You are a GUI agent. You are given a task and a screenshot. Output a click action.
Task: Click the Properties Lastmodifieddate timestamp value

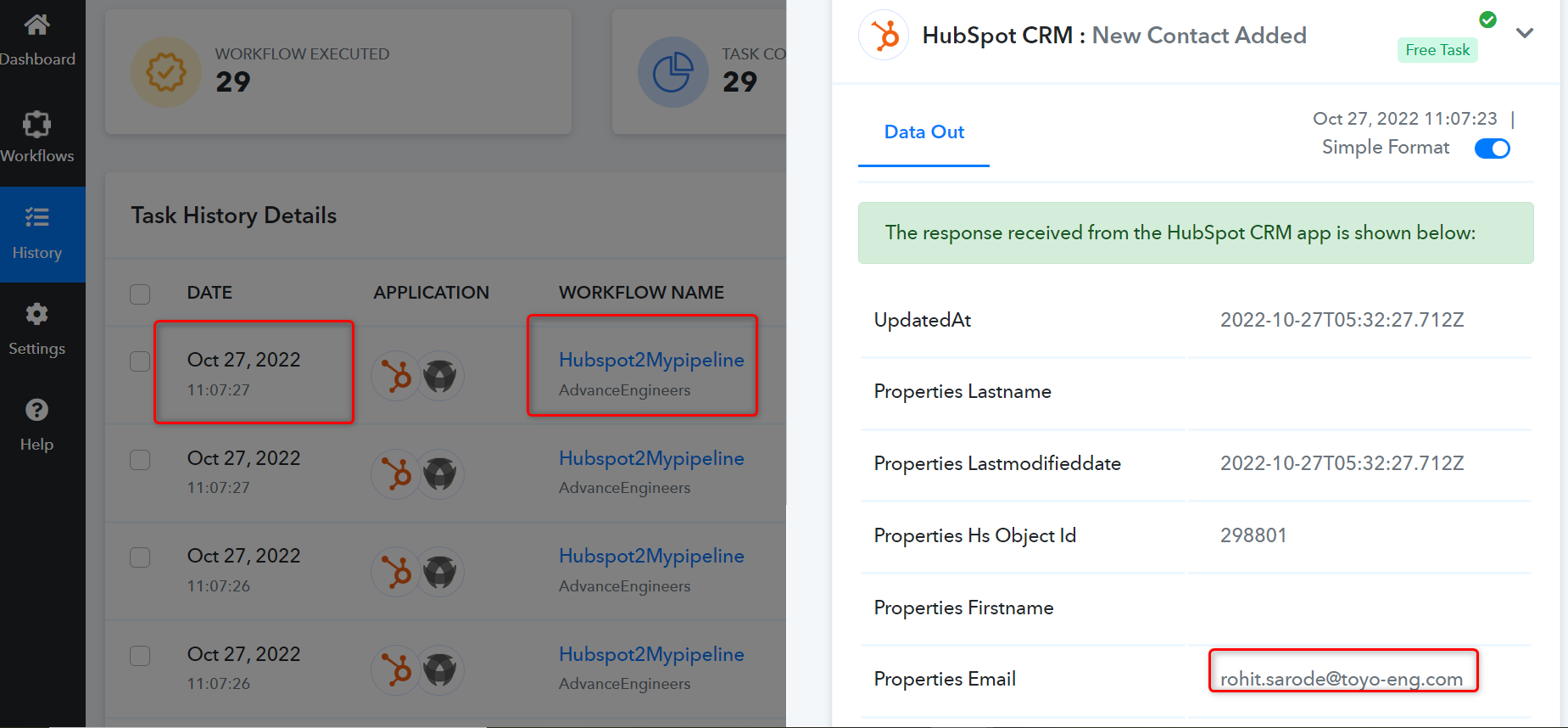click(1342, 463)
